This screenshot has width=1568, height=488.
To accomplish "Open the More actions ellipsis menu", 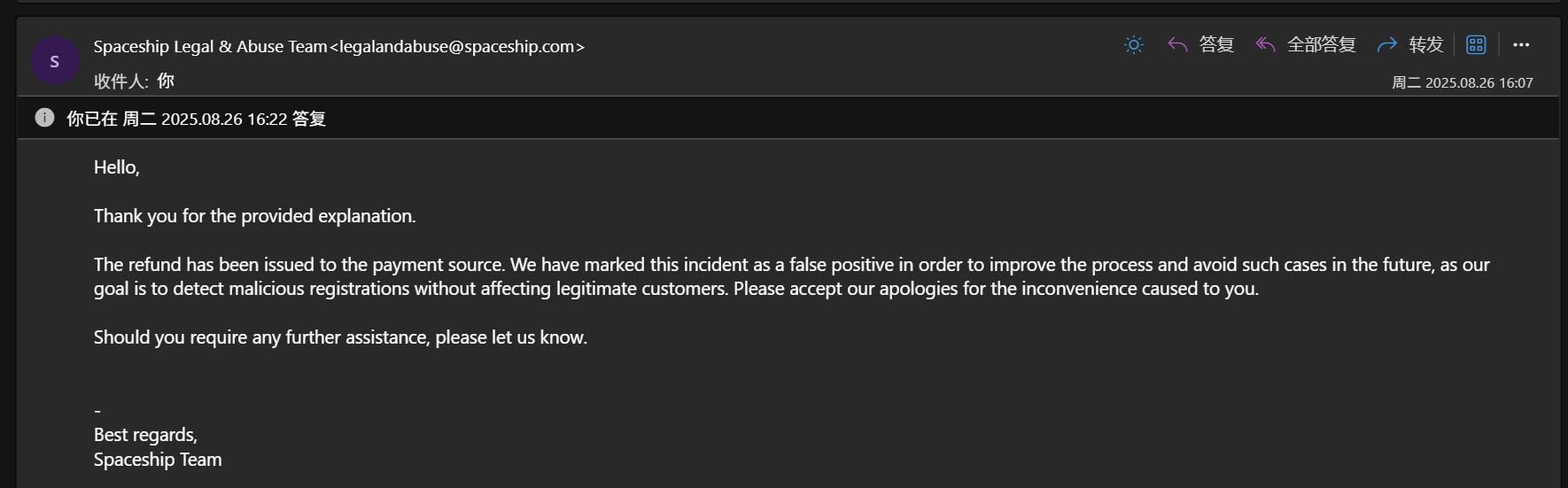I will [1521, 45].
